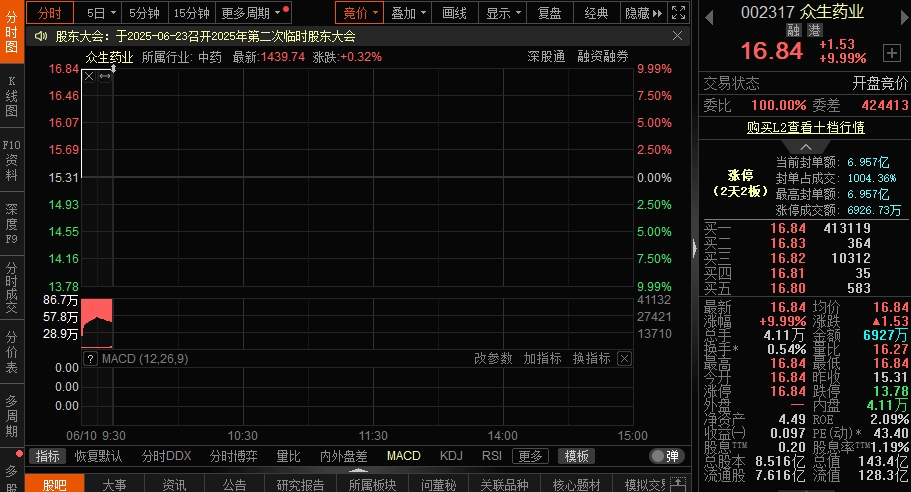
Task: Open the 股吧 bottom tab
Action: pos(55,484)
